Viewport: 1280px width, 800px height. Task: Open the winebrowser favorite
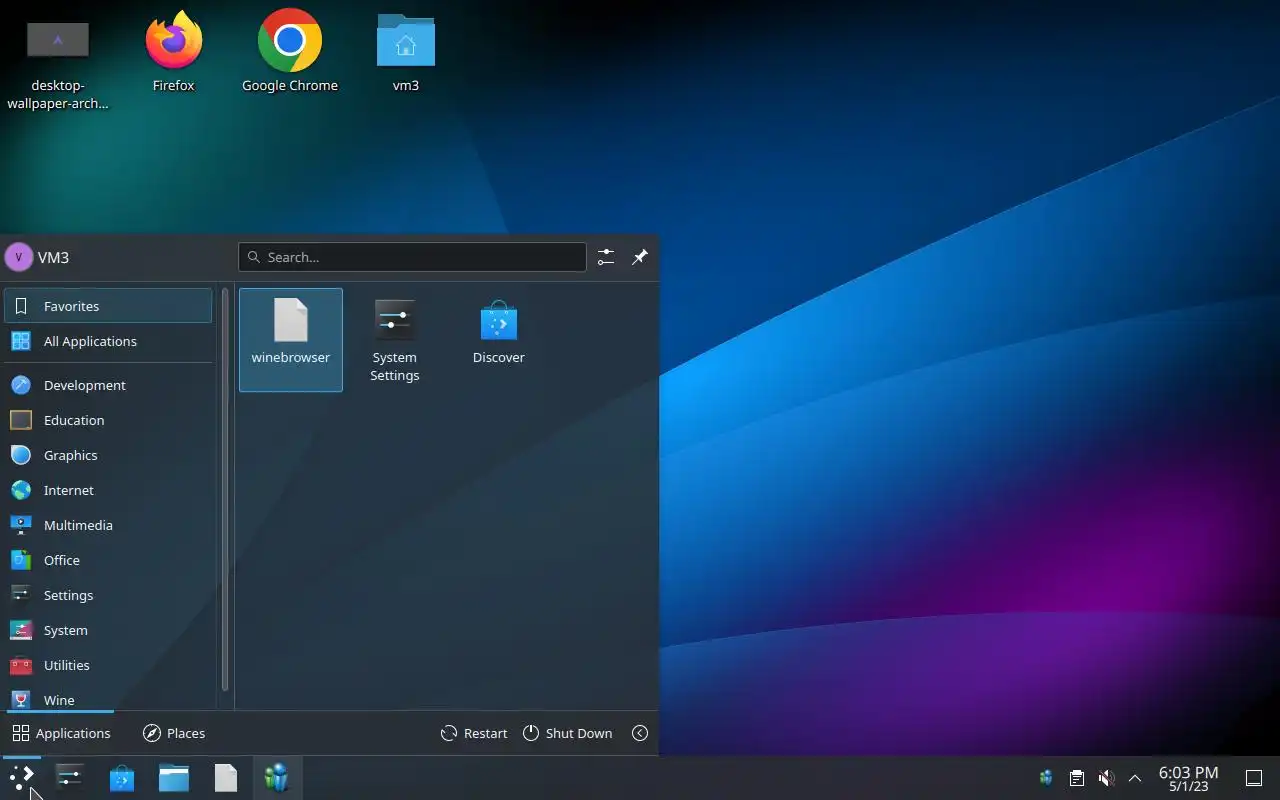(x=291, y=340)
